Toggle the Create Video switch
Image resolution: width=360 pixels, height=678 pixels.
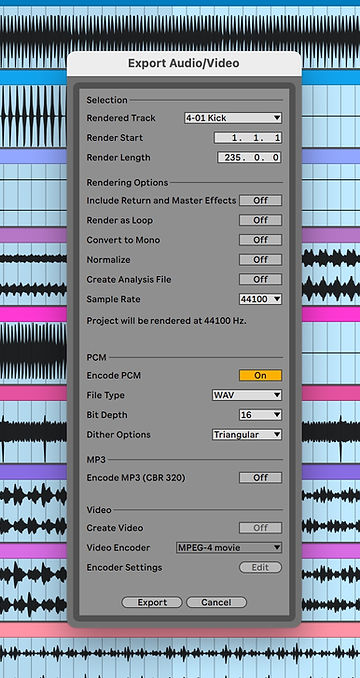pos(261,528)
